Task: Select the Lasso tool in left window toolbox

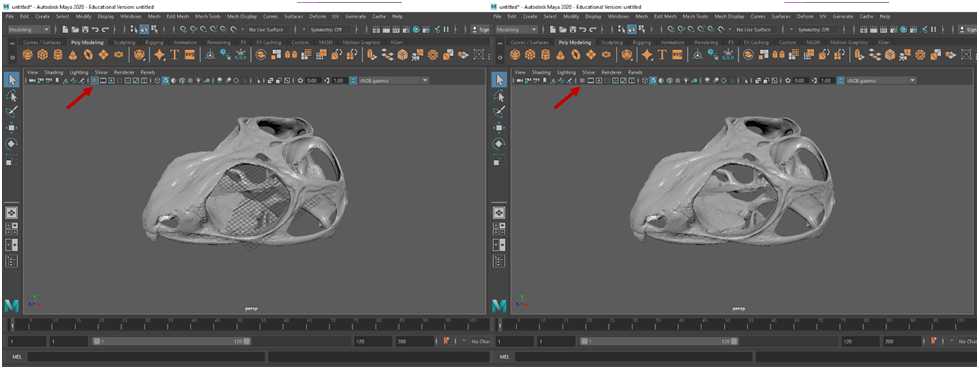Action: tap(11, 97)
